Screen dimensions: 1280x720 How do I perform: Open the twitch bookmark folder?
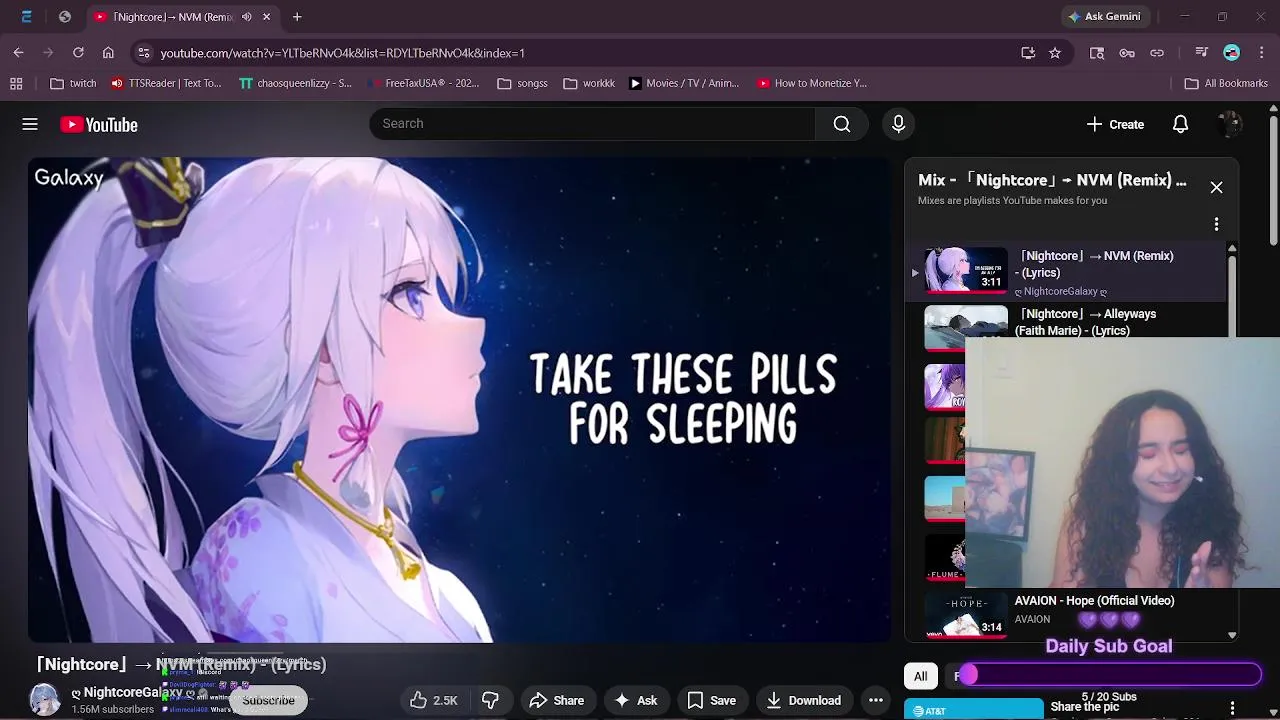(73, 83)
